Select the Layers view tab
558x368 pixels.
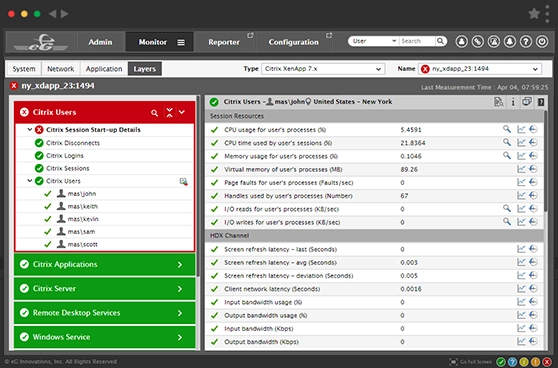coord(144,69)
